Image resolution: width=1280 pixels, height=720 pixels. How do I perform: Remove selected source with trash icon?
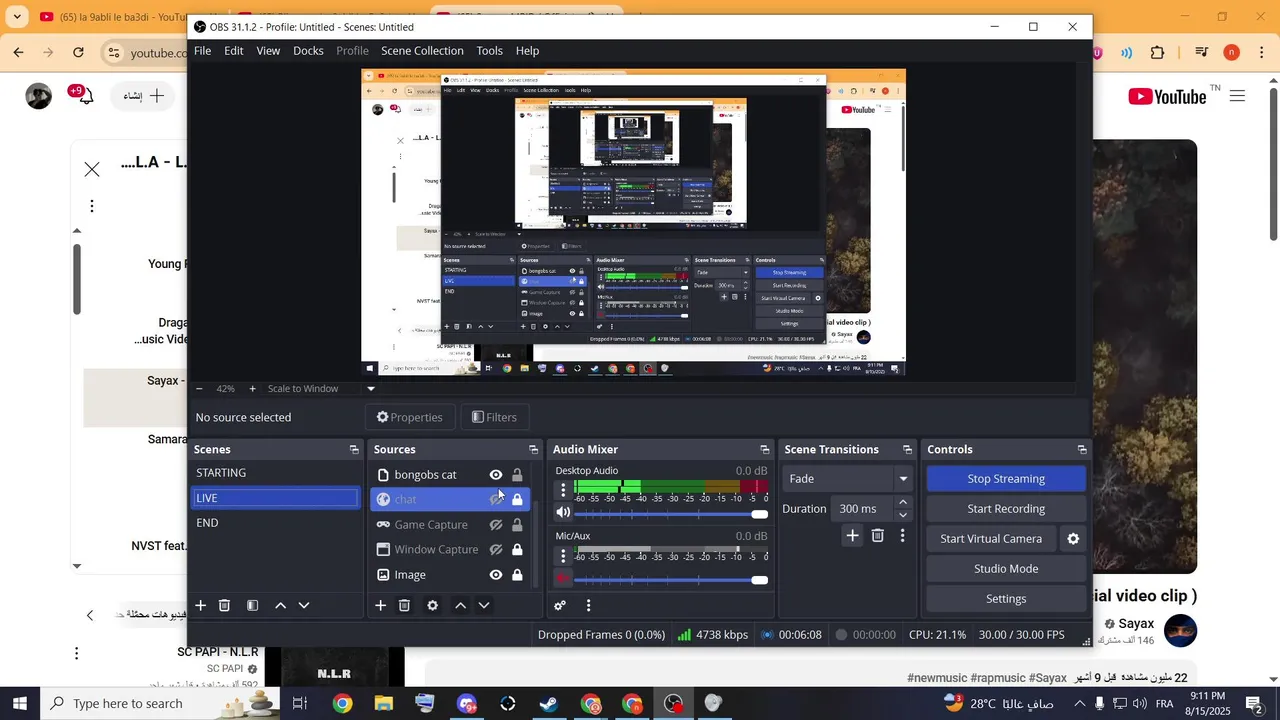pos(404,605)
